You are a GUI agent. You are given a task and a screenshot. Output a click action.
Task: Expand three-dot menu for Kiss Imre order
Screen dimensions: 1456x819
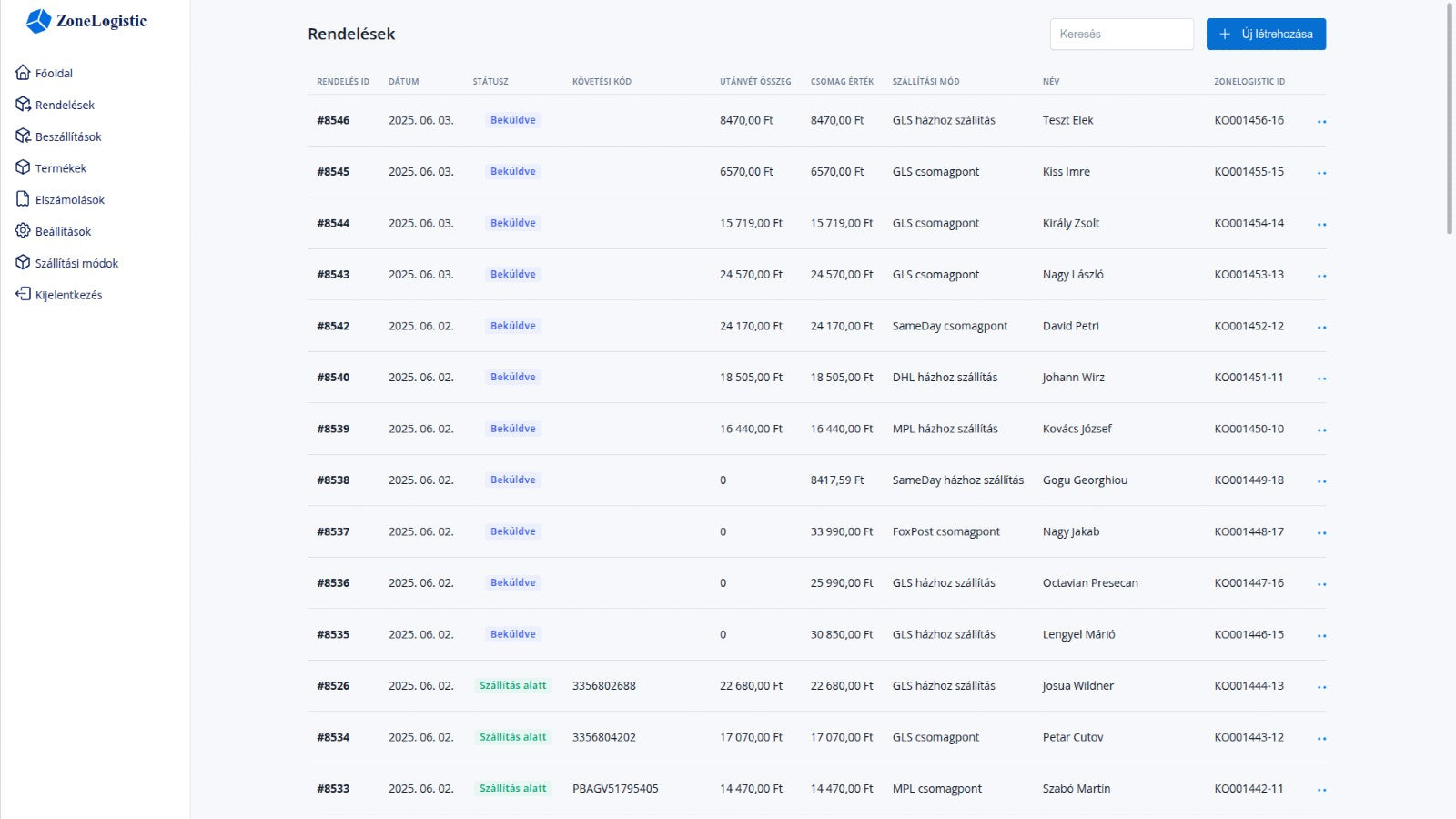[x=1321, y=172]
